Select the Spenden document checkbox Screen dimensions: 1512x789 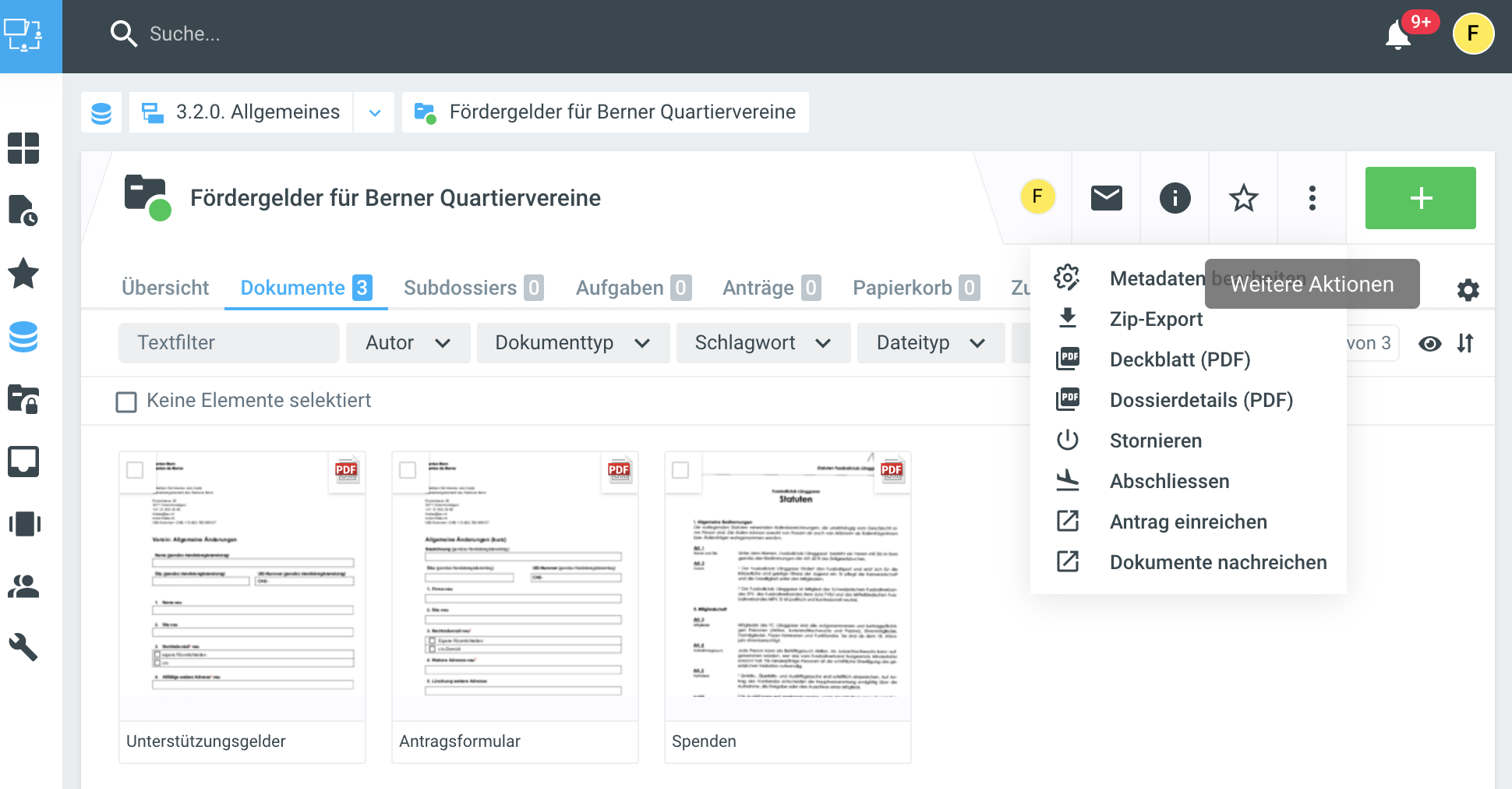(680, 470)
